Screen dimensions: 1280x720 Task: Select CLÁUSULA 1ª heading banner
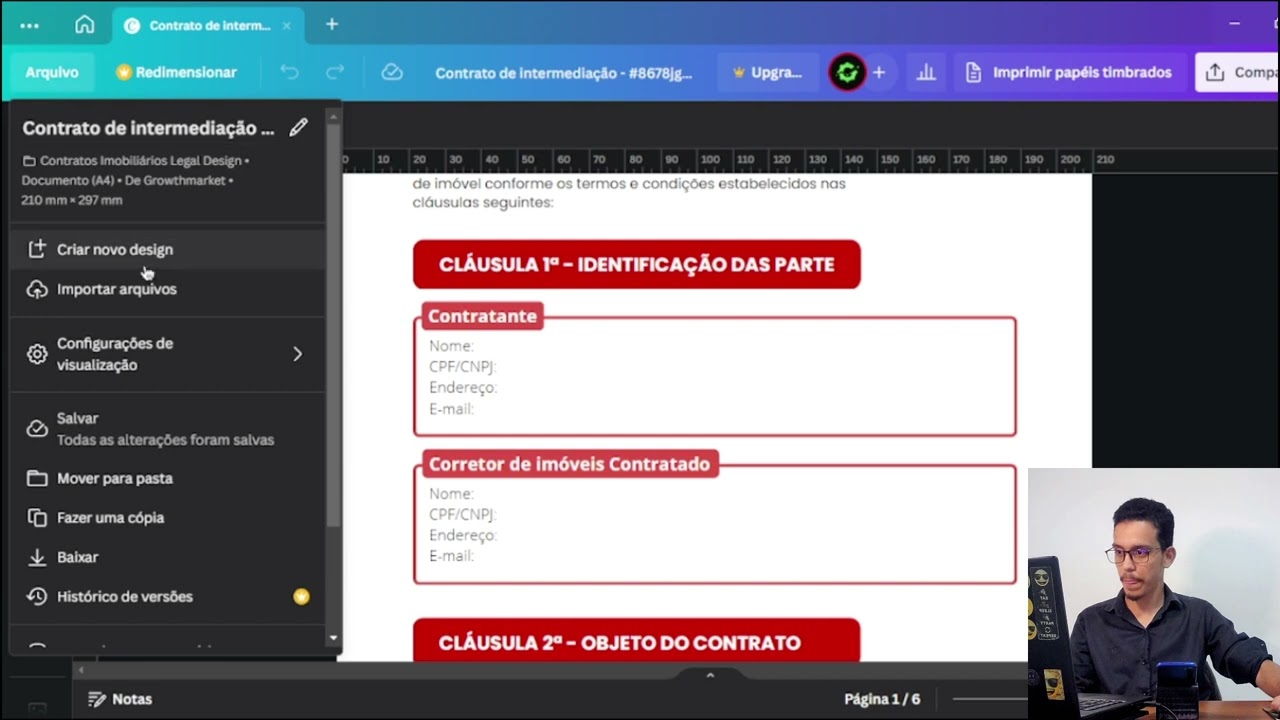click(x=636, y=265)
